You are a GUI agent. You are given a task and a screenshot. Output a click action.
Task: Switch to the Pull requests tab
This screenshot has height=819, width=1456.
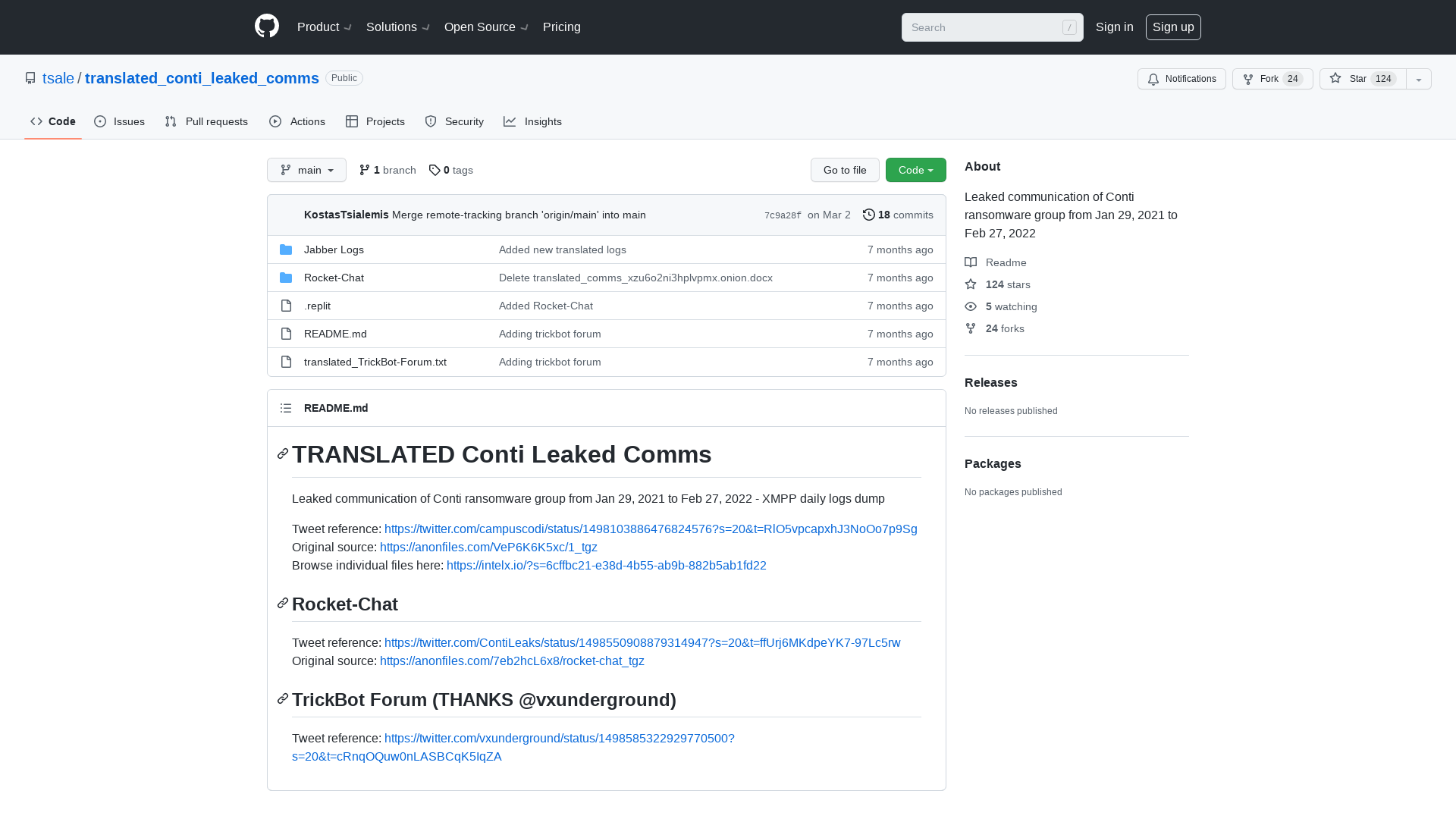206,121
